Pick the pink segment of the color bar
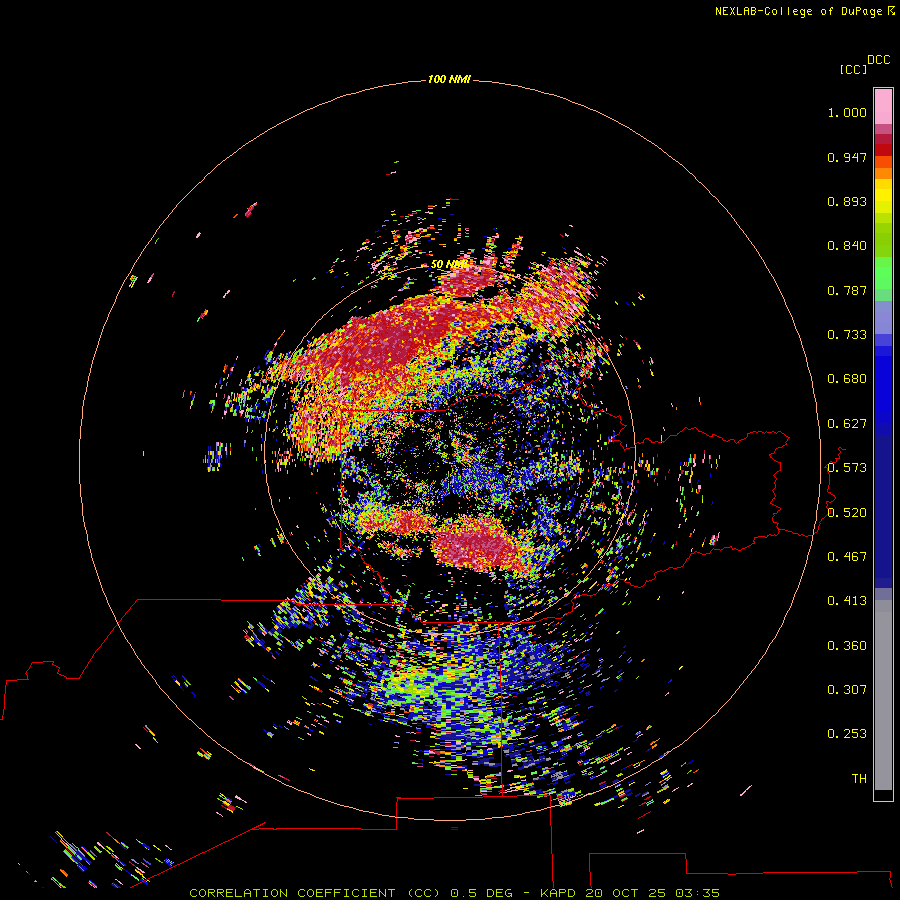The width and height of the screenshot is (900, 900). (x=883, y=107)
